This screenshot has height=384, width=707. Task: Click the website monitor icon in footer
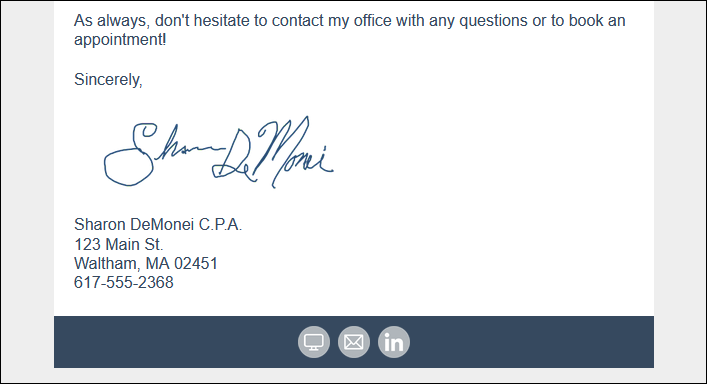(314, 342)
